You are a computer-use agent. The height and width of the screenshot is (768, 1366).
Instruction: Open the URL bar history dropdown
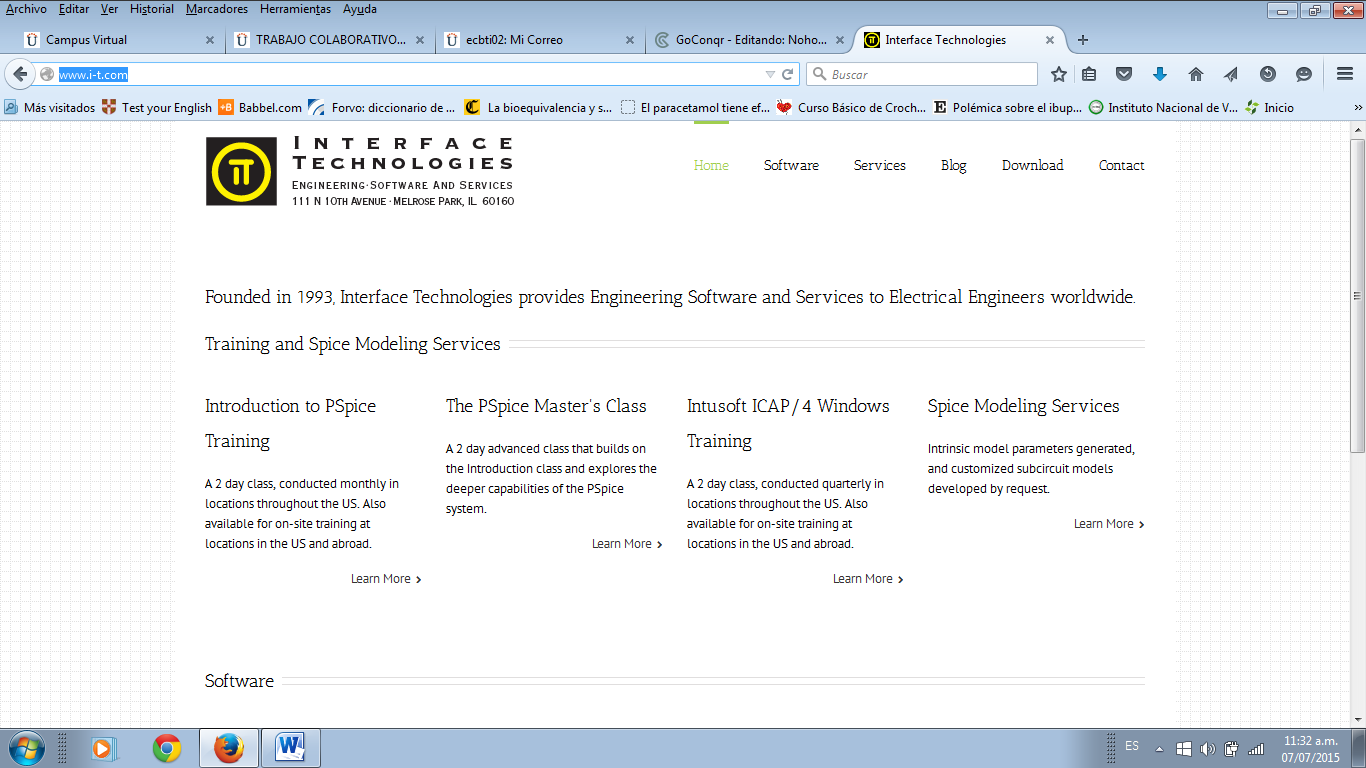pyautogui.click(x=770, y=74)
